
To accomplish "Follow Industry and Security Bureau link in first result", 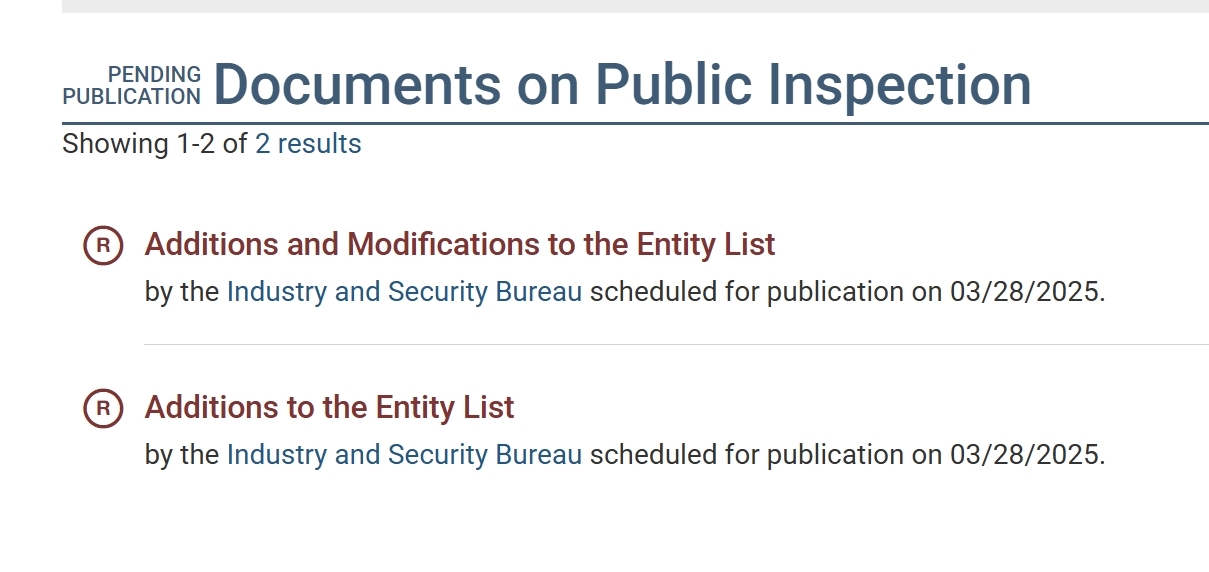I will (404, 292).
